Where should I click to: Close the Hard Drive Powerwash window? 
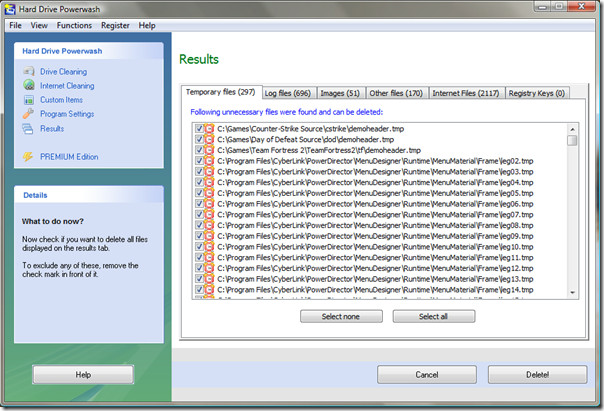tap(581, 7)
